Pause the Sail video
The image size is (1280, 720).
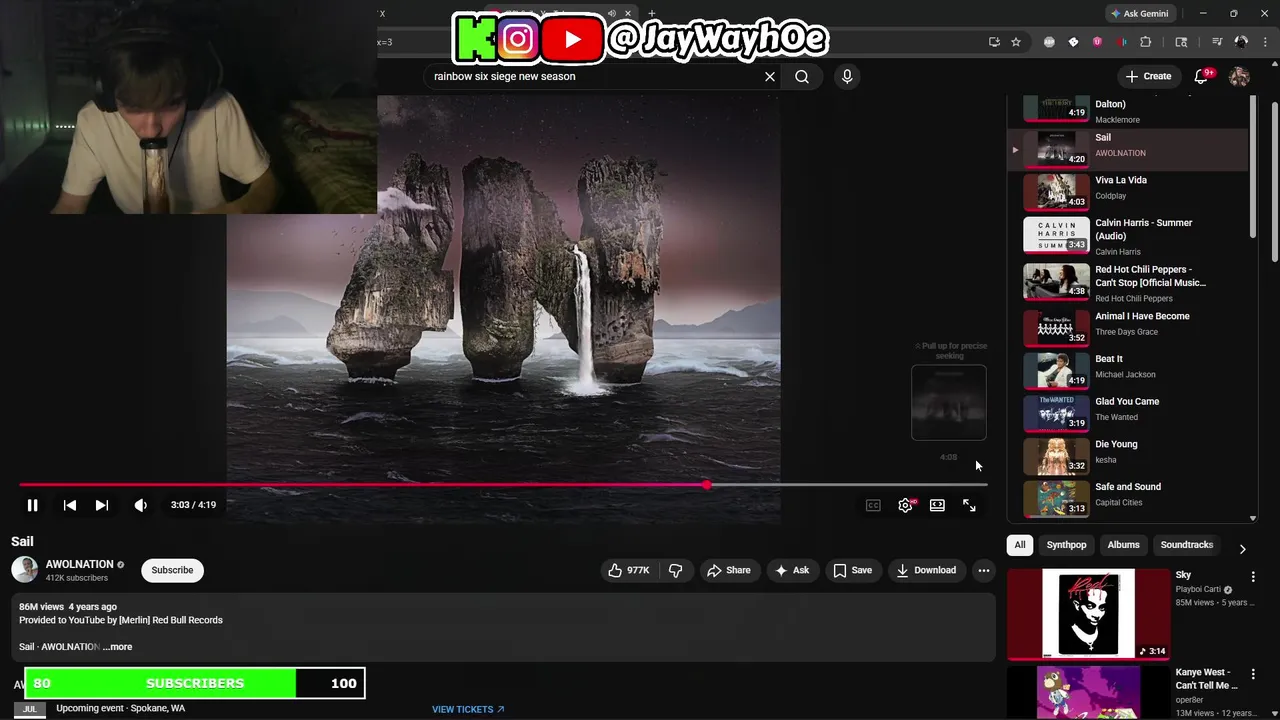[x=32, y=505]
